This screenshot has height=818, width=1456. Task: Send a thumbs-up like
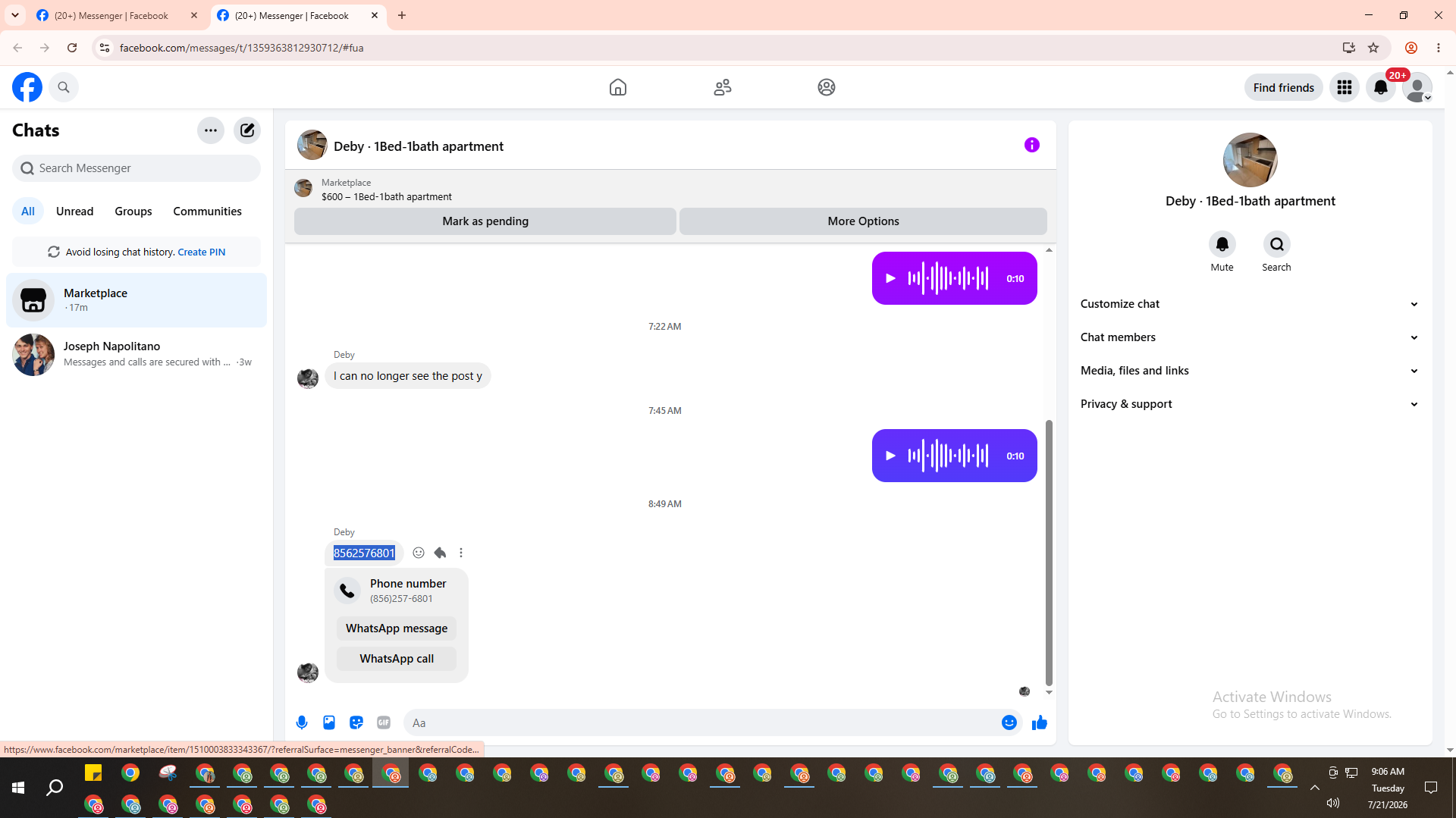pos(1040,722)
